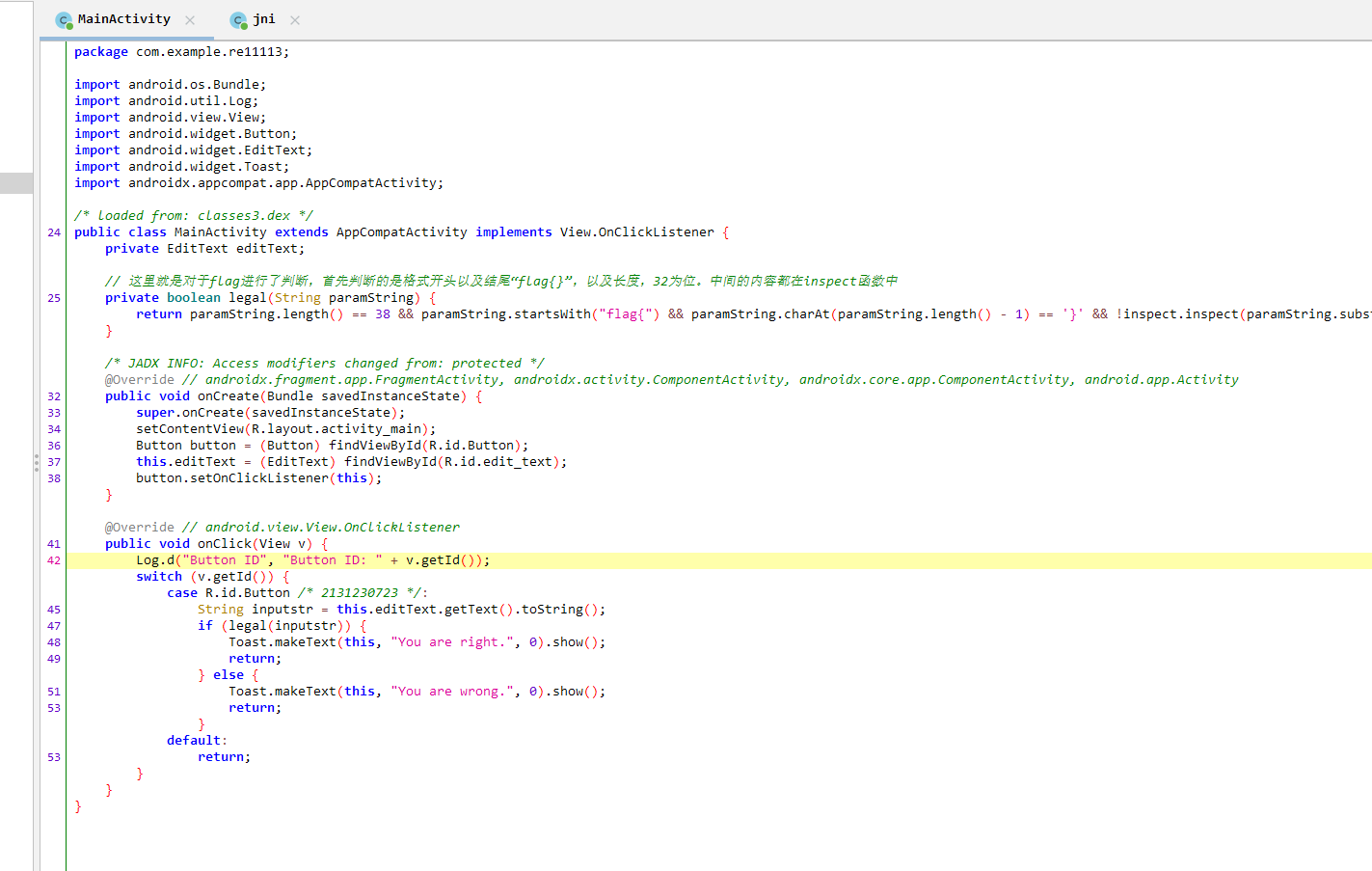Click 'R.id.edit_text' in findViewById line
The image size is (1372, 871).
[x=498, y=462]
